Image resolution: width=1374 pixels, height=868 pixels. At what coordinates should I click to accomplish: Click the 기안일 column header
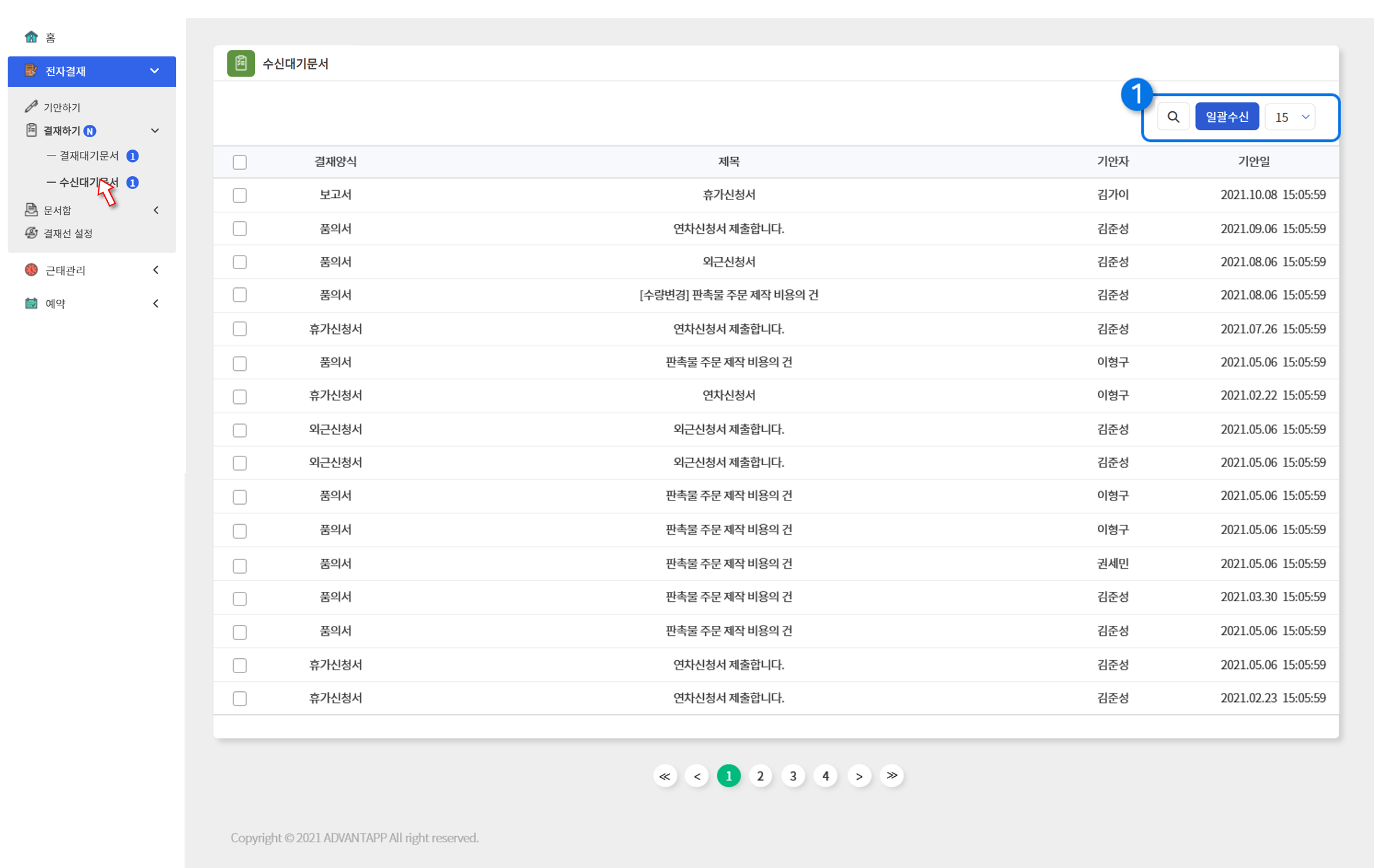(1253, 161)
